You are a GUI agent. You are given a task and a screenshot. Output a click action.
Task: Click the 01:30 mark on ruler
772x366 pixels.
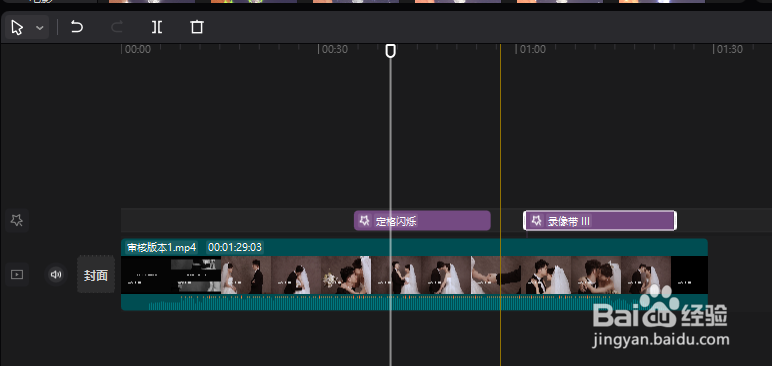(x=729, y=50)
